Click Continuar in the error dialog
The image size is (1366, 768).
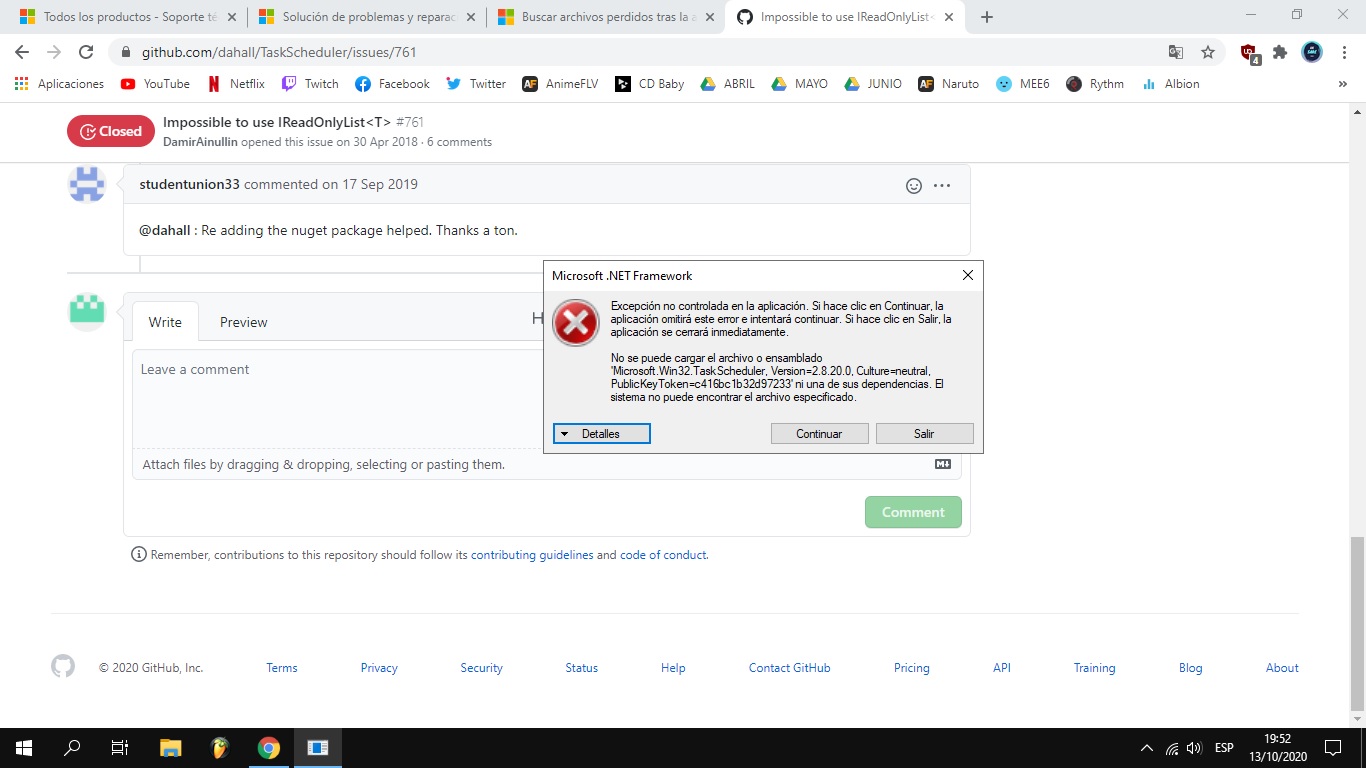click(x=819, y=433)
